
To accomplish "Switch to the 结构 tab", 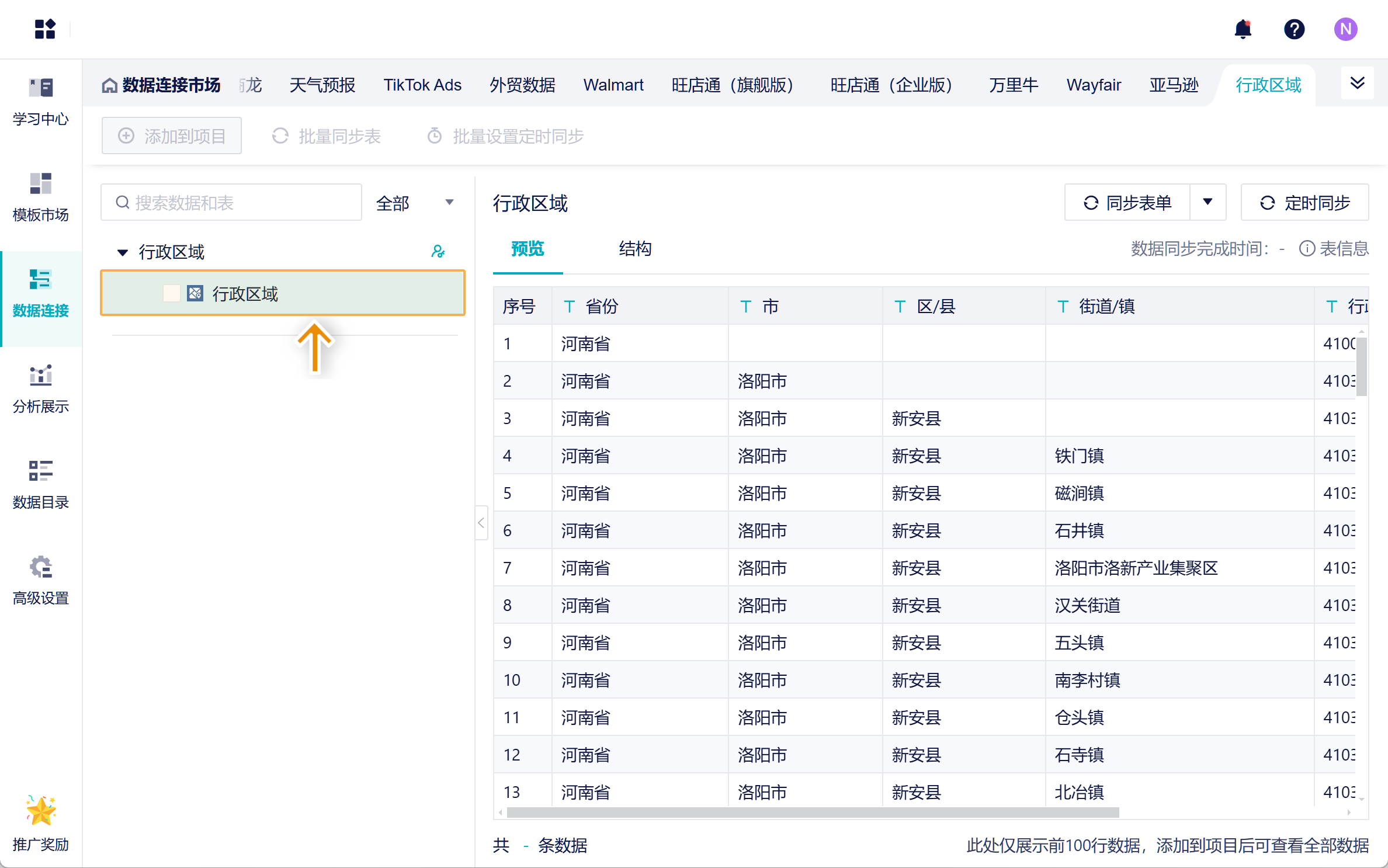I will [635, 249].
